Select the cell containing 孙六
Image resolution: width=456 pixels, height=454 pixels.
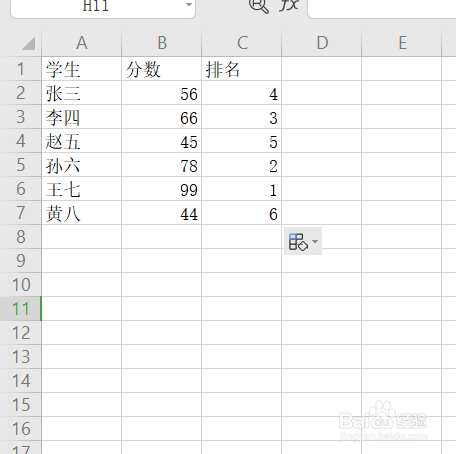[x=82, y=165]
